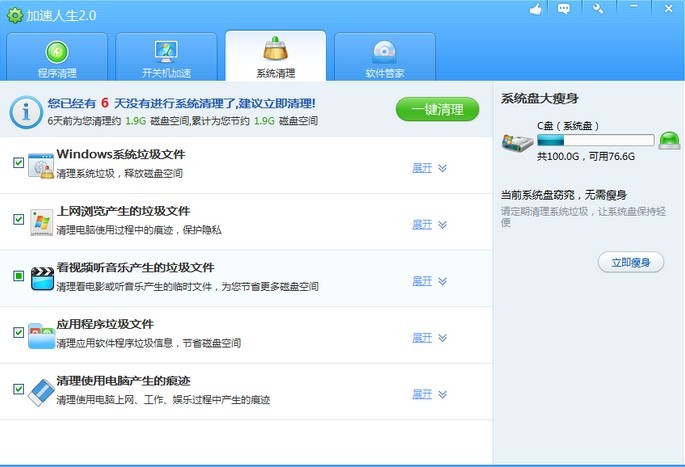Viewport: 685px width, 467px height.
Task: Uncheck Windows系统垃圾文件 checkbox
Action: 18,163
